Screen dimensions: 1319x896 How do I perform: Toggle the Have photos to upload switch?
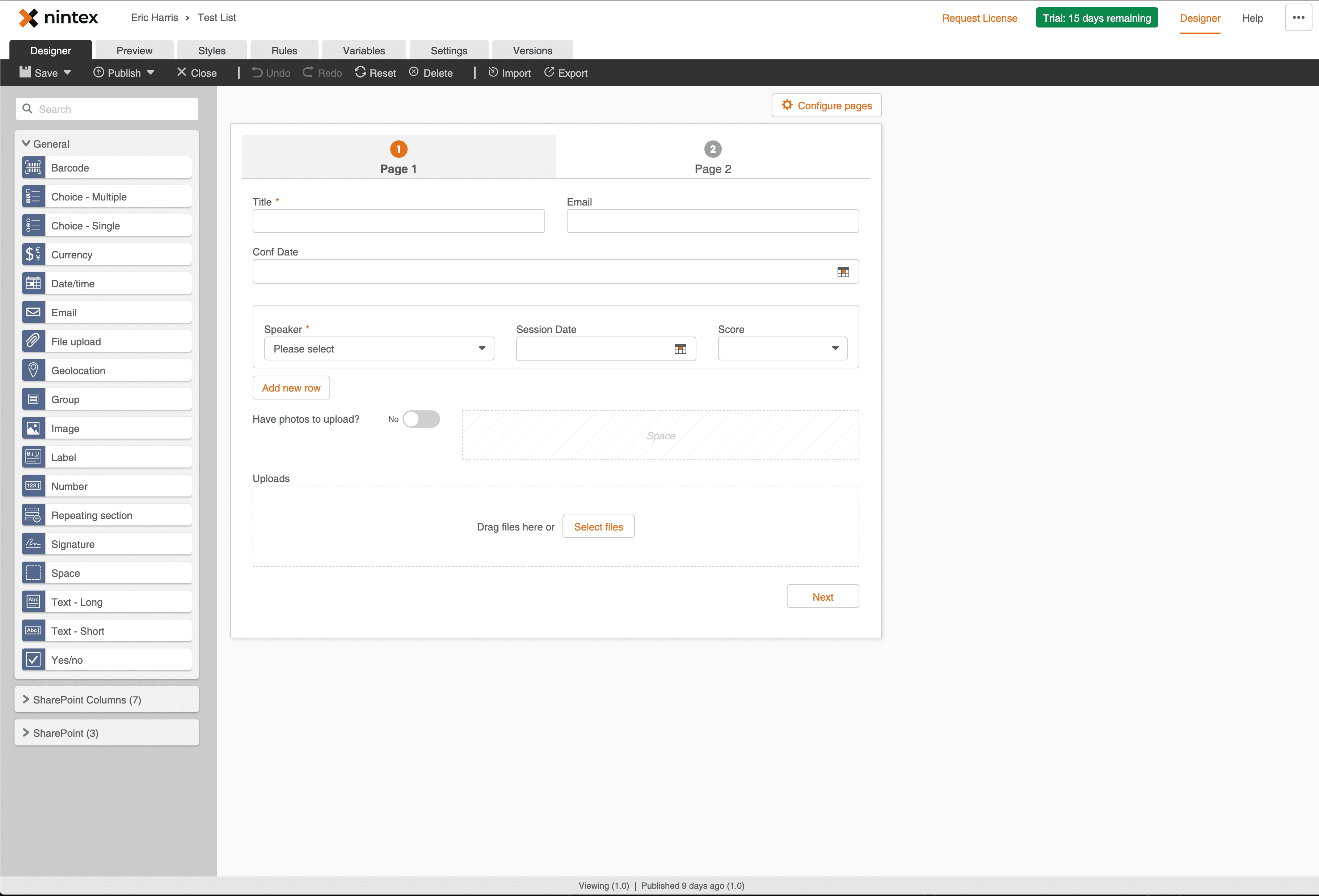tap(421, 419)
